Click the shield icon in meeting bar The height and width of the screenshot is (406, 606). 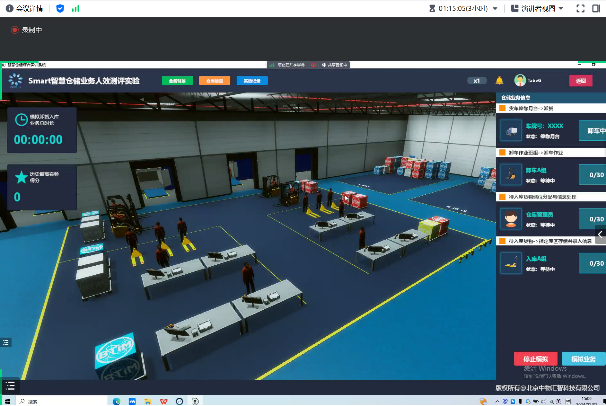[x=60, y=8]
